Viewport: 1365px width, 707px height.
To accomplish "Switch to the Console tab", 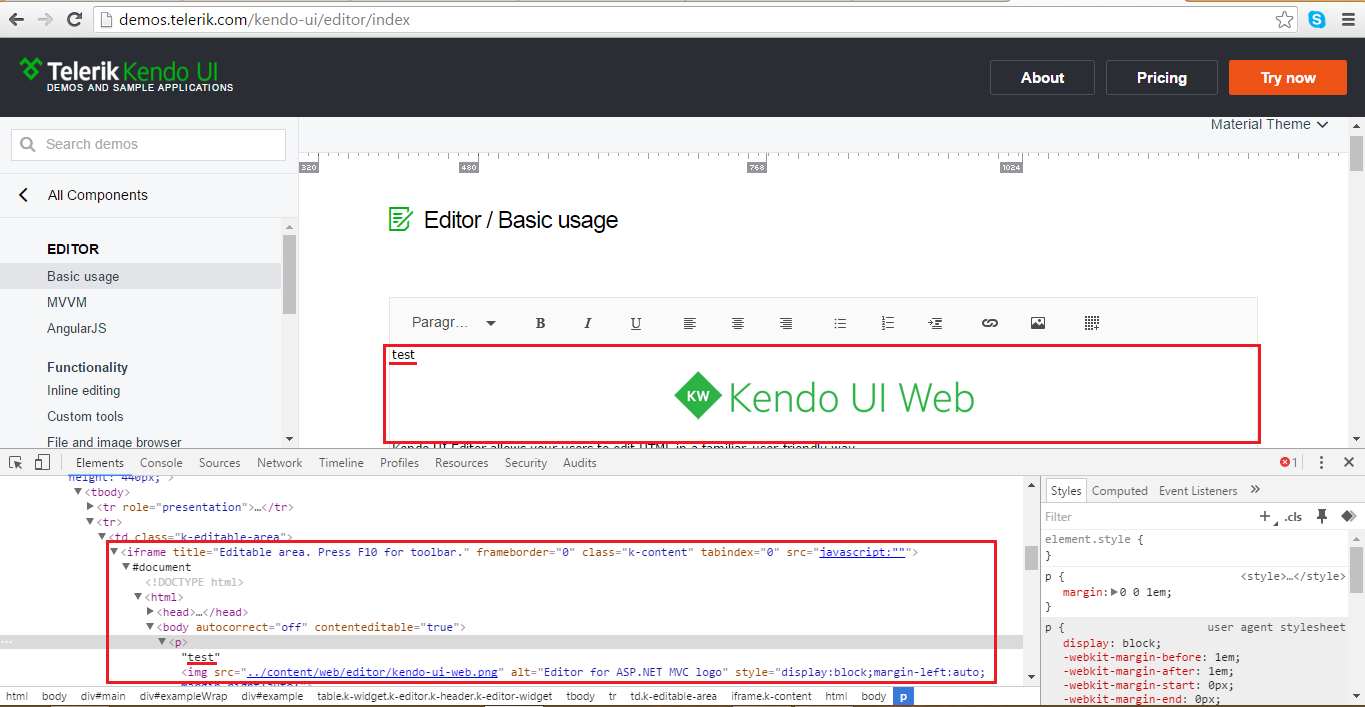I will point(161,463).
